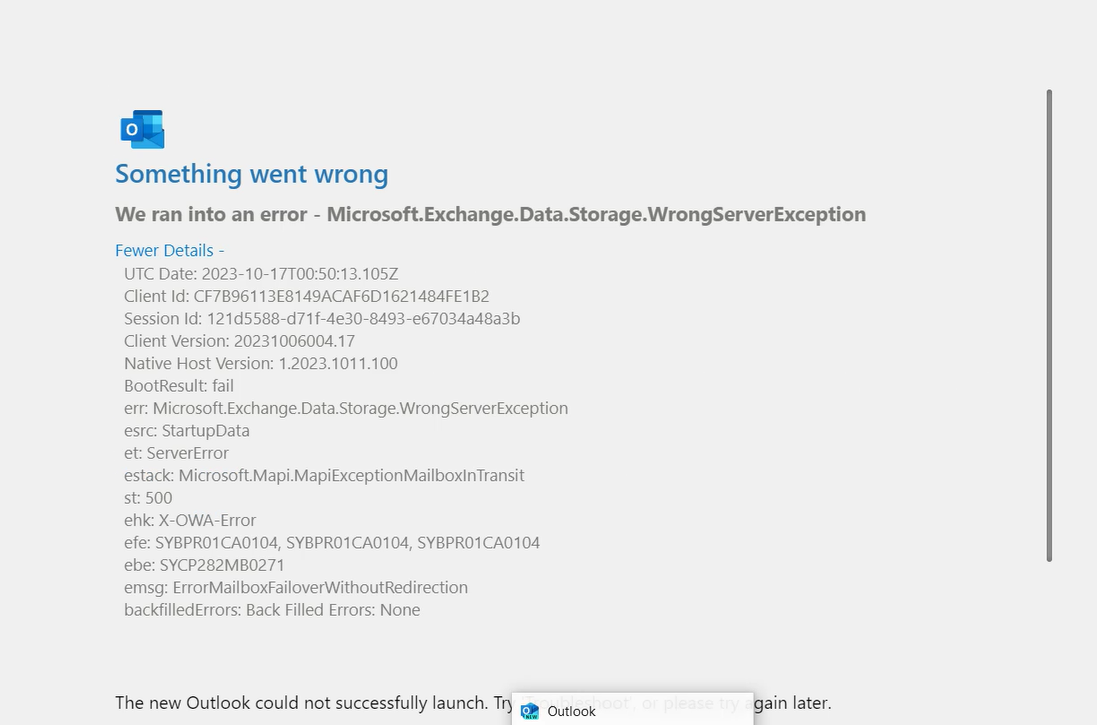The height and width of the screenshot is (725, 1097).
Task: Select the Outlook taskbar preview thumbnail
Action: (632, 711)
